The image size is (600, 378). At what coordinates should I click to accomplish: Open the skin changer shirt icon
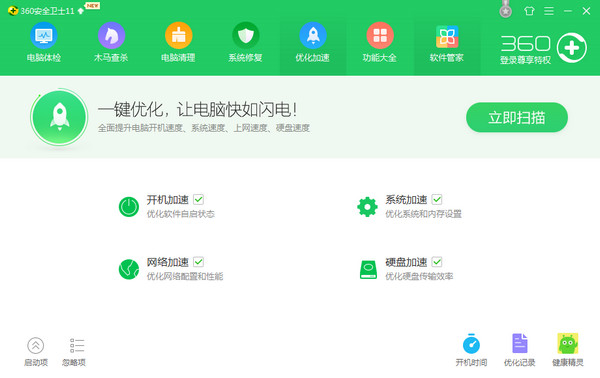point(529,11)
